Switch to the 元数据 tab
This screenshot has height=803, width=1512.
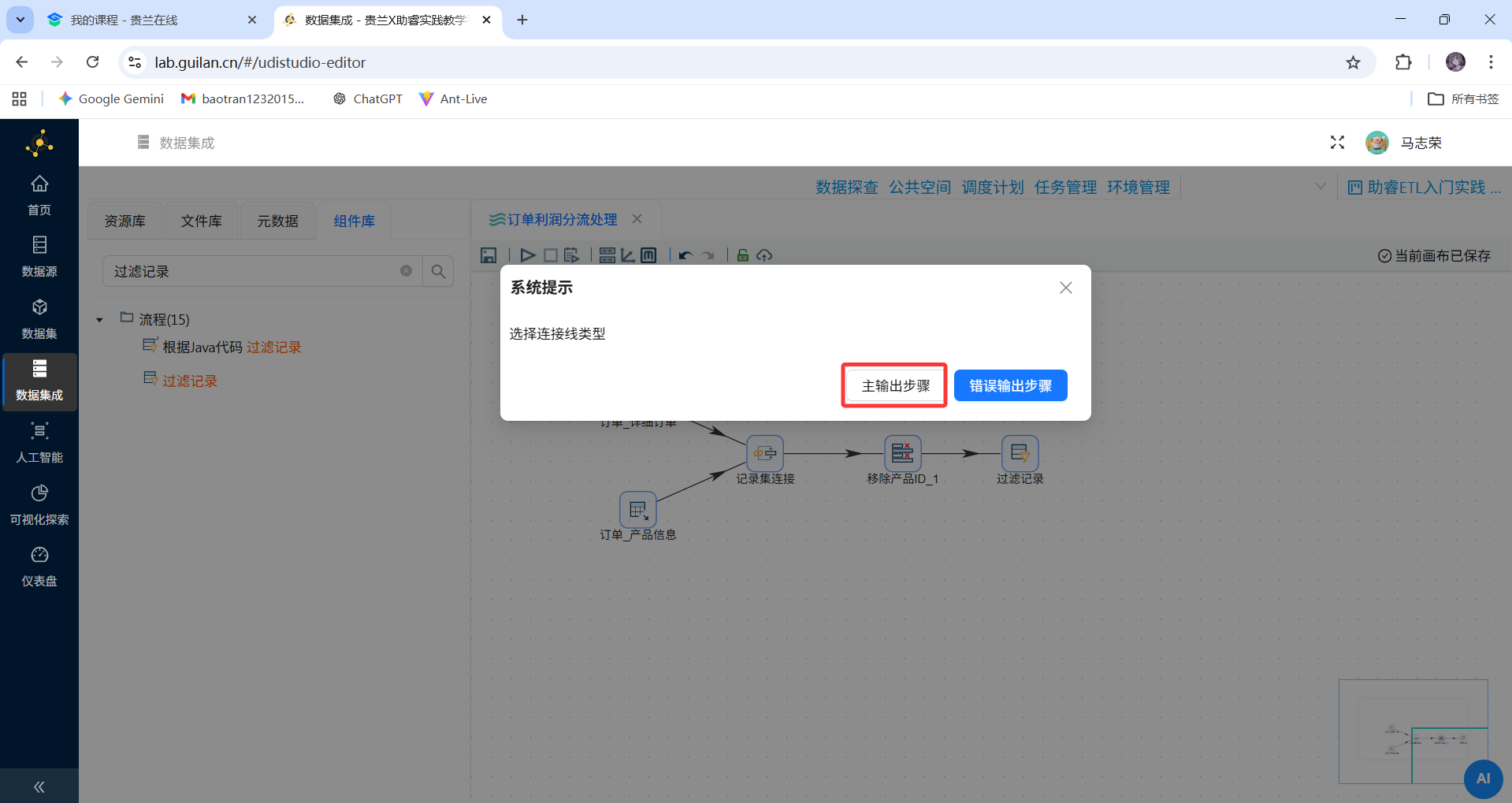(277, 221)
